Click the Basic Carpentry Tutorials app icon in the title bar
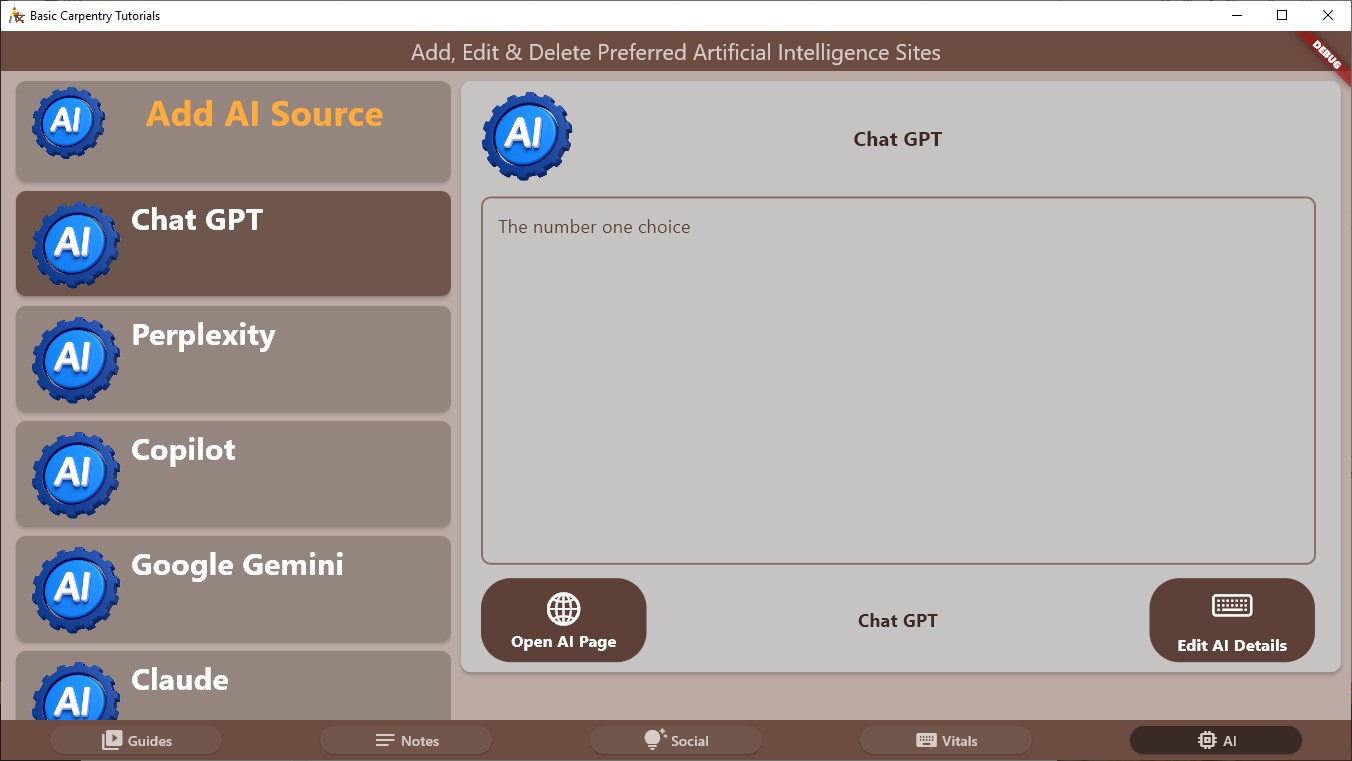 tap(16, 15)
